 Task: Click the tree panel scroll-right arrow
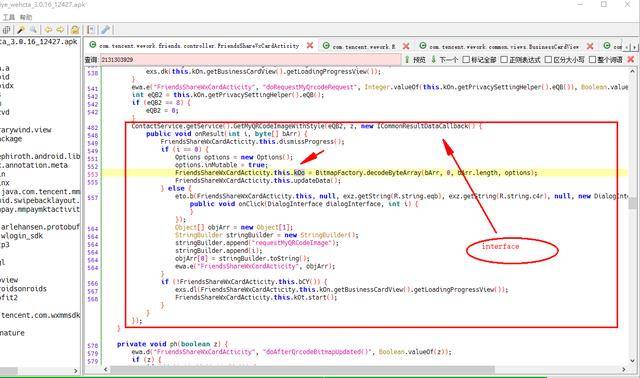(76, 371)
